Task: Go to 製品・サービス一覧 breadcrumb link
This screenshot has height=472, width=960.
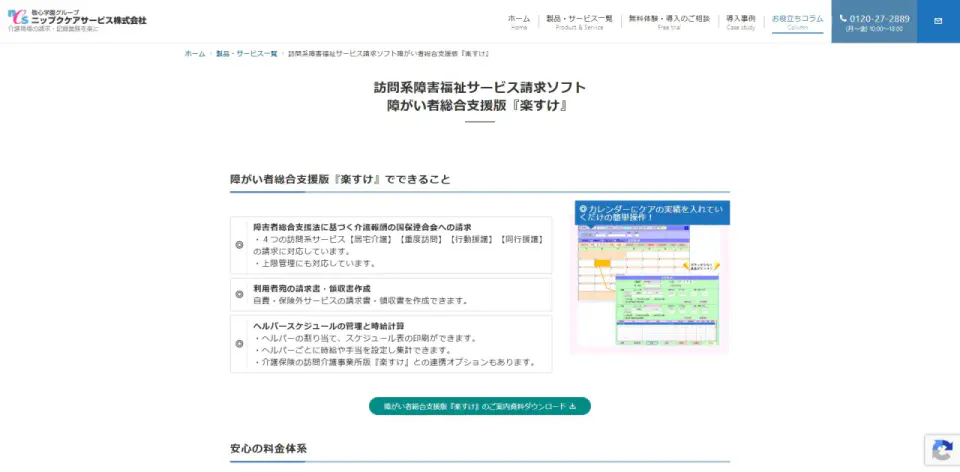Action: (246, 54)
